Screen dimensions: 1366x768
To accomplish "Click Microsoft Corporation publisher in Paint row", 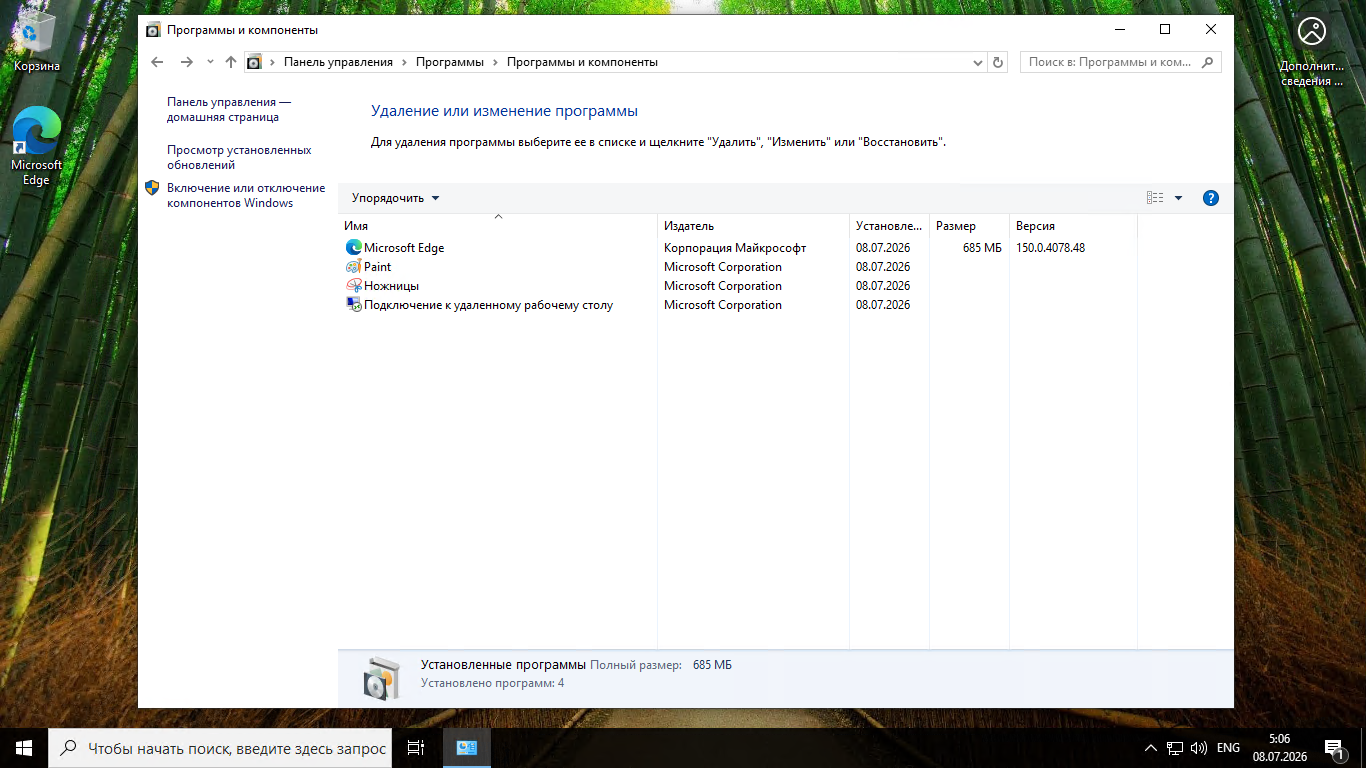I will click(x=723, y=267).
